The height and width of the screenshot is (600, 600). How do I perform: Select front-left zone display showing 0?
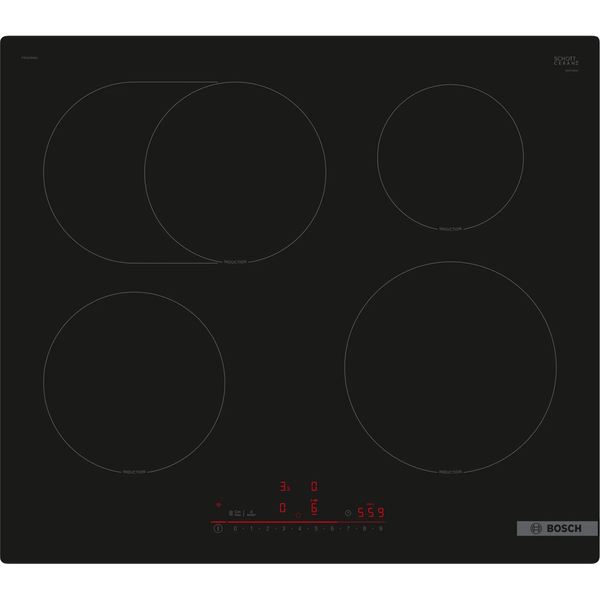(x=283, y=509)
